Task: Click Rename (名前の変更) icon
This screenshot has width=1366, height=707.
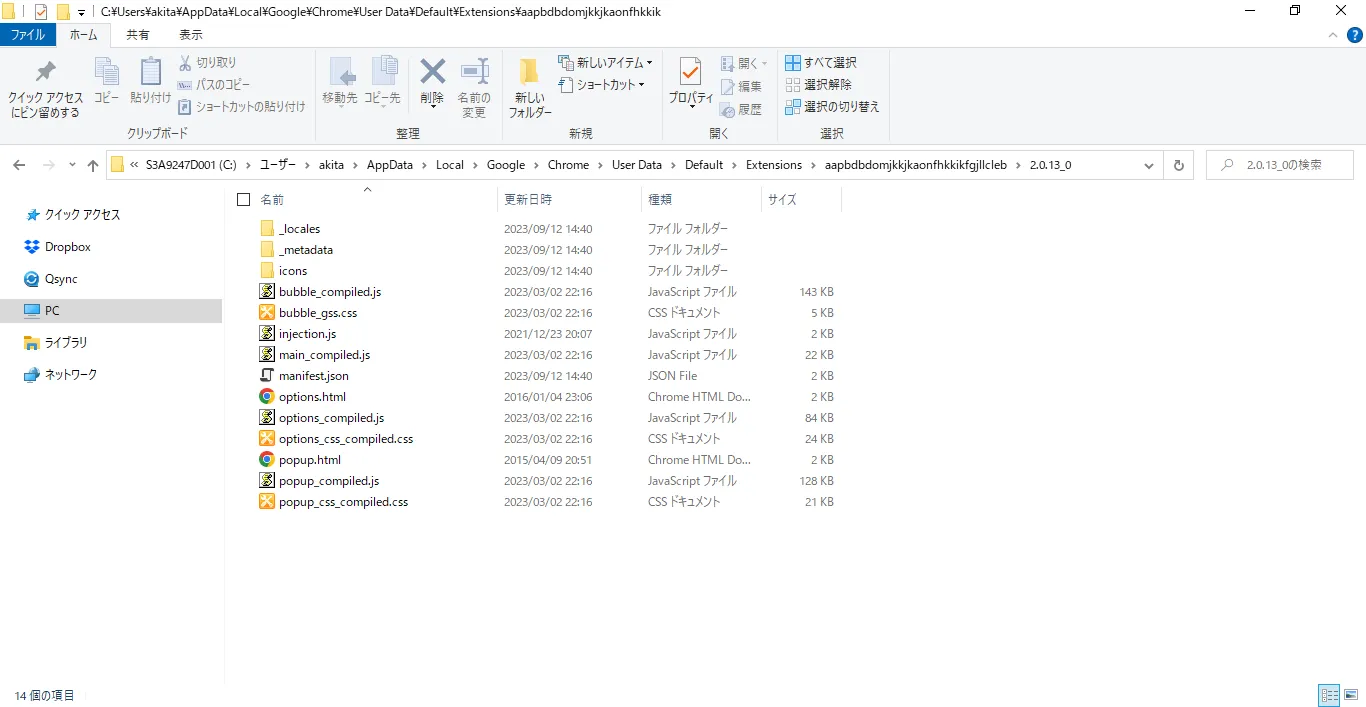Action: (474, 89)
